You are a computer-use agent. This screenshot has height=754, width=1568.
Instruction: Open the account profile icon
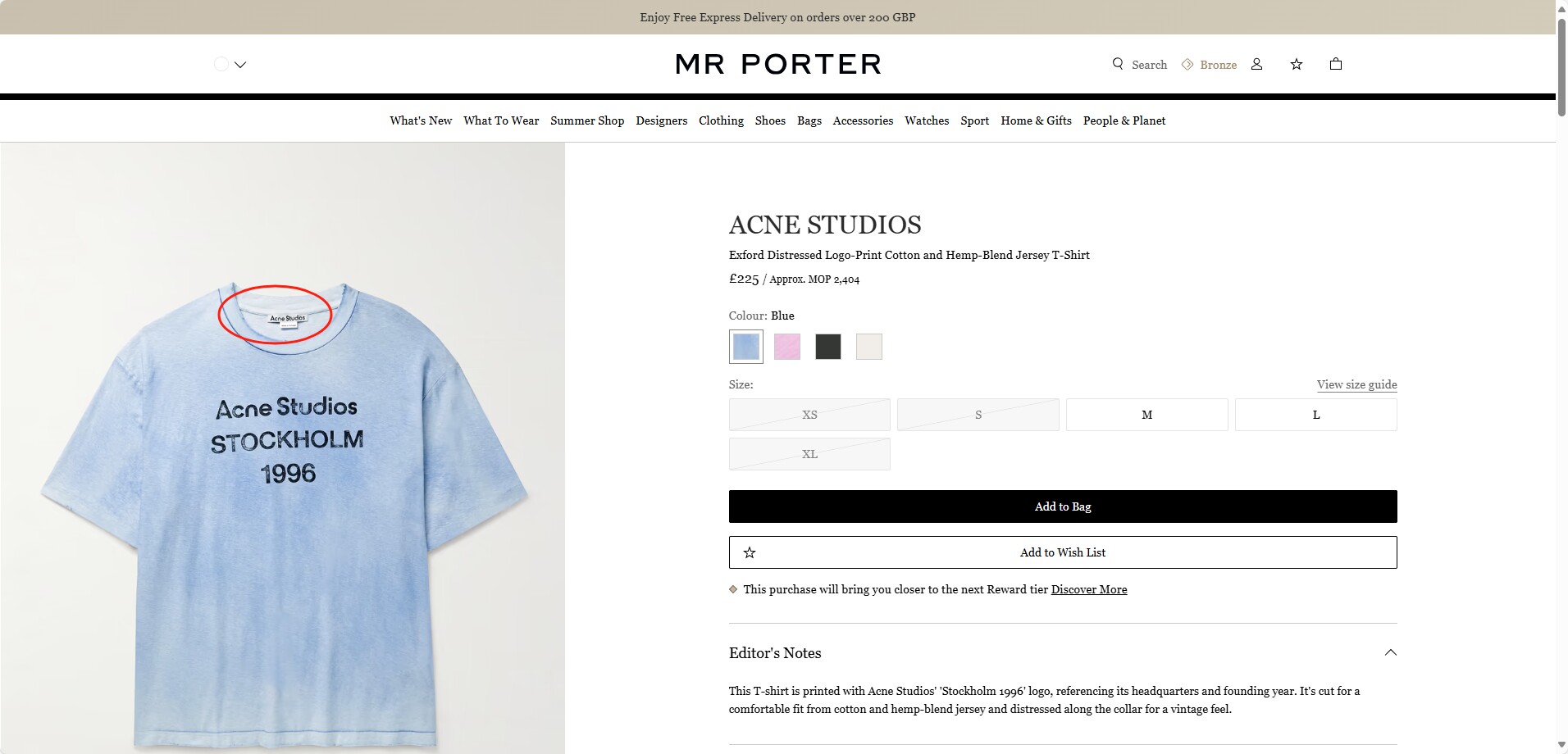click(1256, 64)
